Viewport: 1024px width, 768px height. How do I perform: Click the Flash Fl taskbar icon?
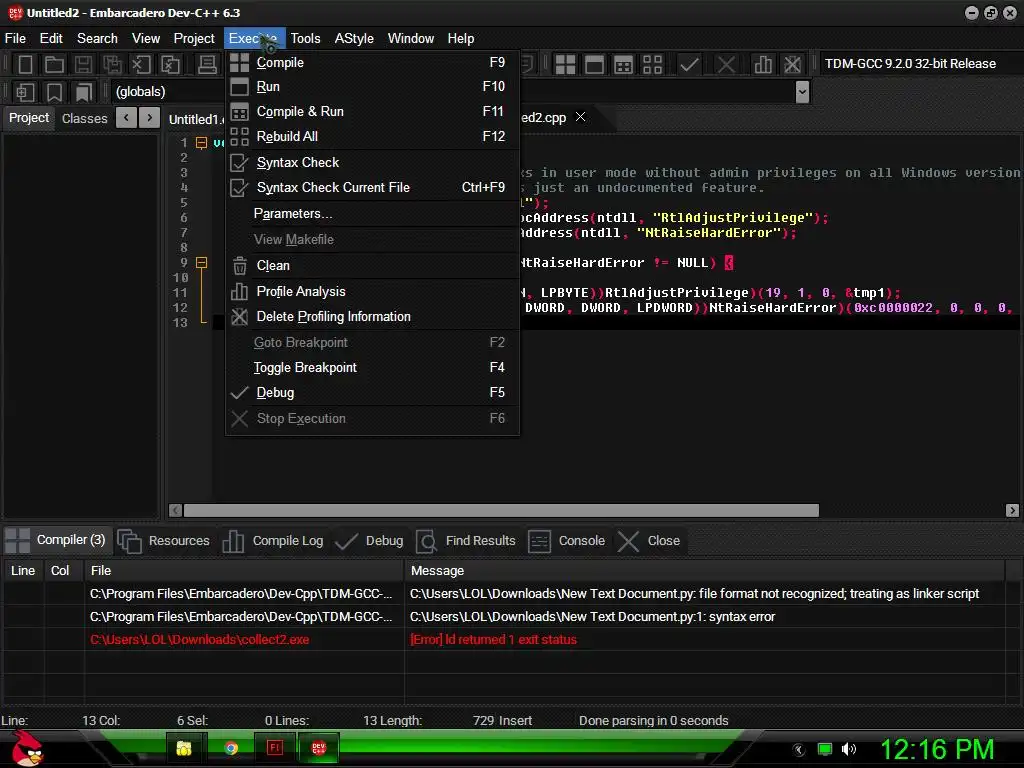pyautogui.click(x=274, y=748)
